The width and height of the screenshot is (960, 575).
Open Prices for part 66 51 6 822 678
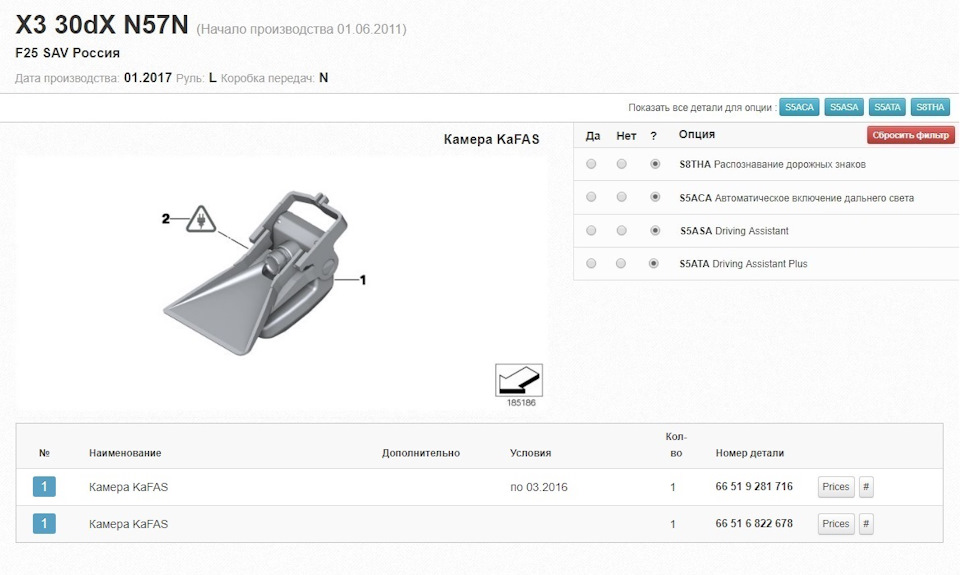836,524
